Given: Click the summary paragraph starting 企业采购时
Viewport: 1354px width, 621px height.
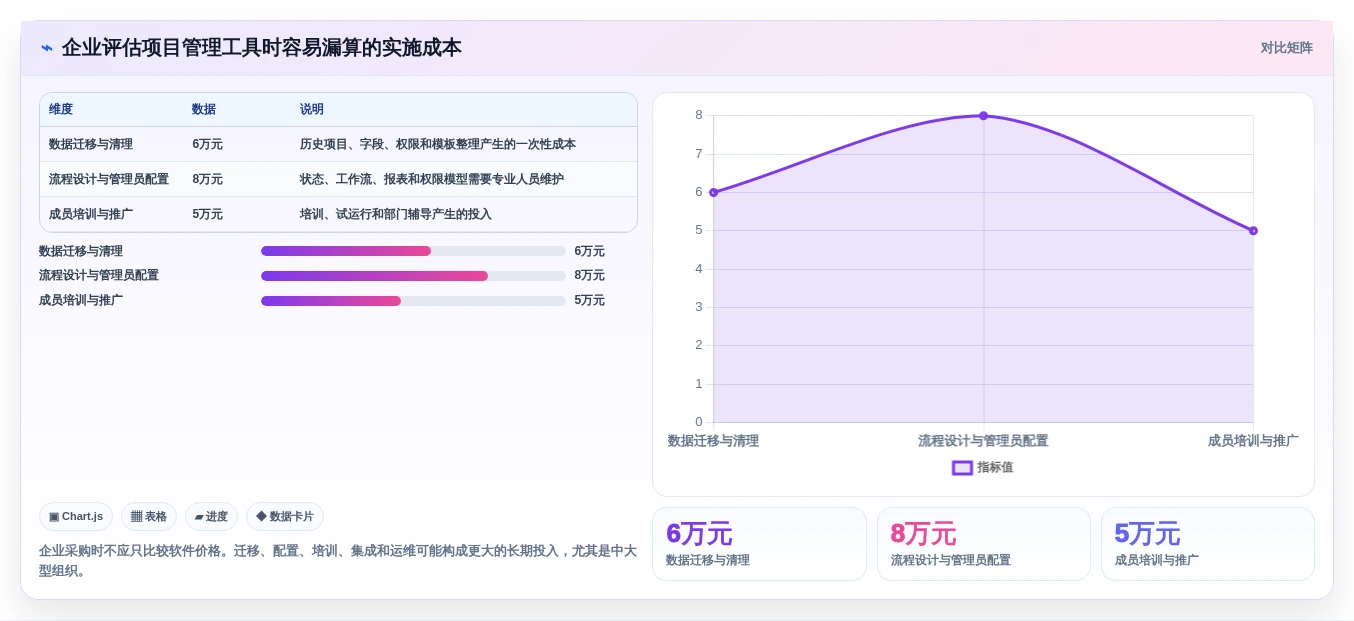Looking at the screenshot, I should [x=338, y=560].
